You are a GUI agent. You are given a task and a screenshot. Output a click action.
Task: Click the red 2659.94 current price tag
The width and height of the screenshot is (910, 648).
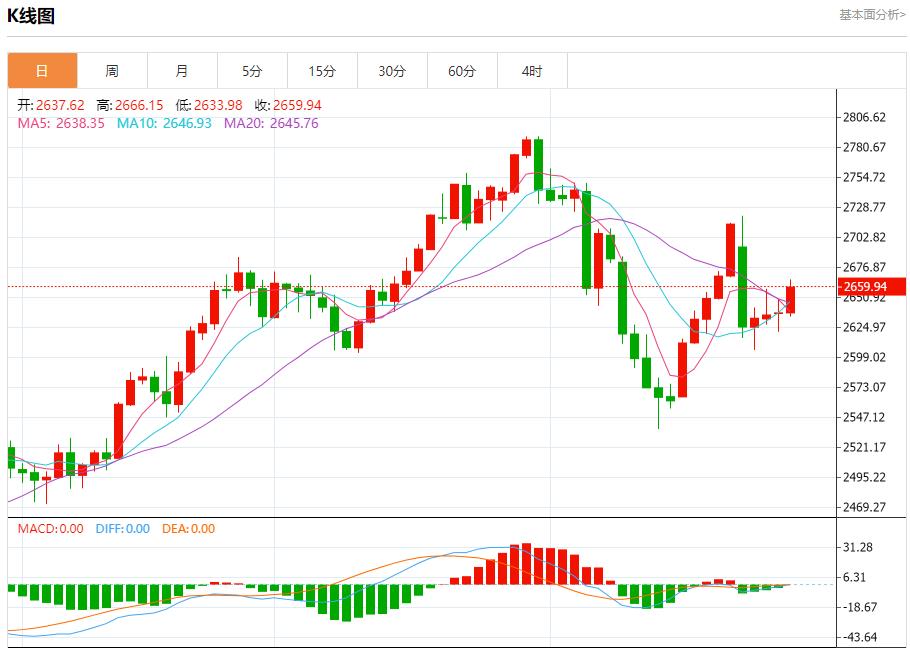coord(866,287)
